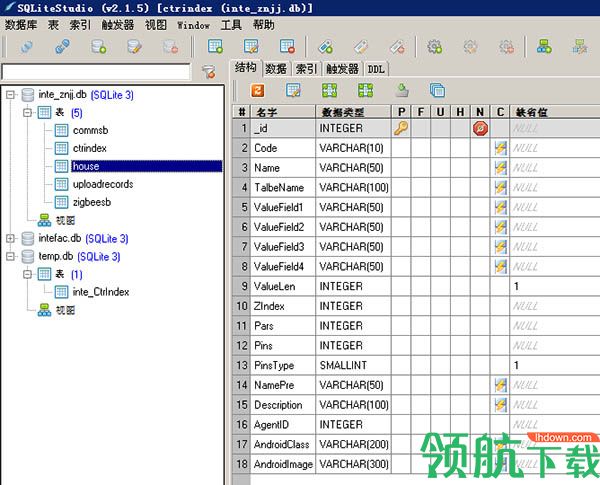Click the remove database toolbar icon

tap(170, 47)
